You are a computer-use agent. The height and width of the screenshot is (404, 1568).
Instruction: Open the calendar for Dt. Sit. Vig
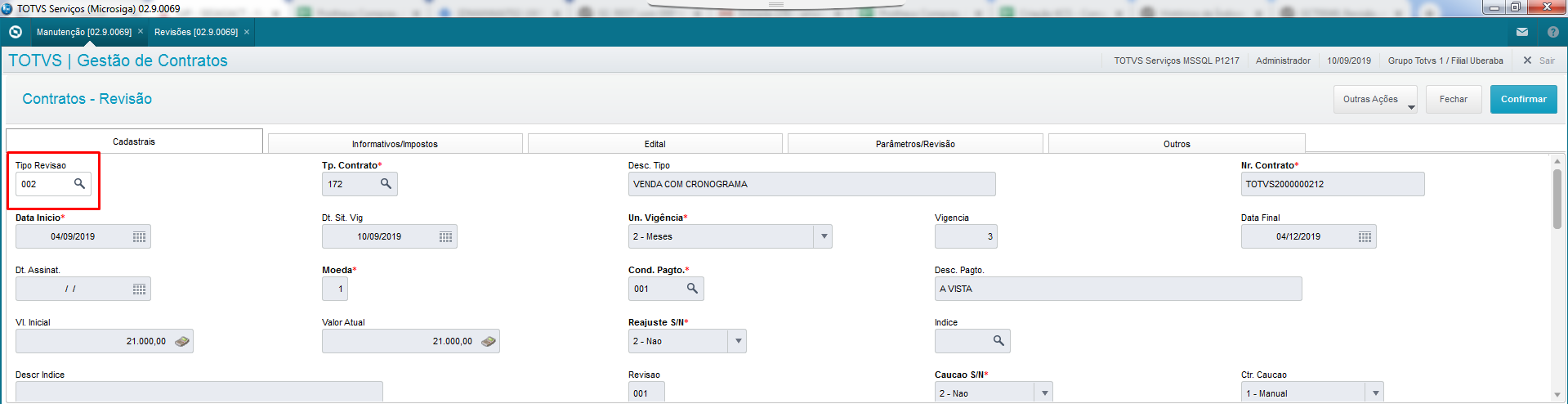(x=445, y=236)
